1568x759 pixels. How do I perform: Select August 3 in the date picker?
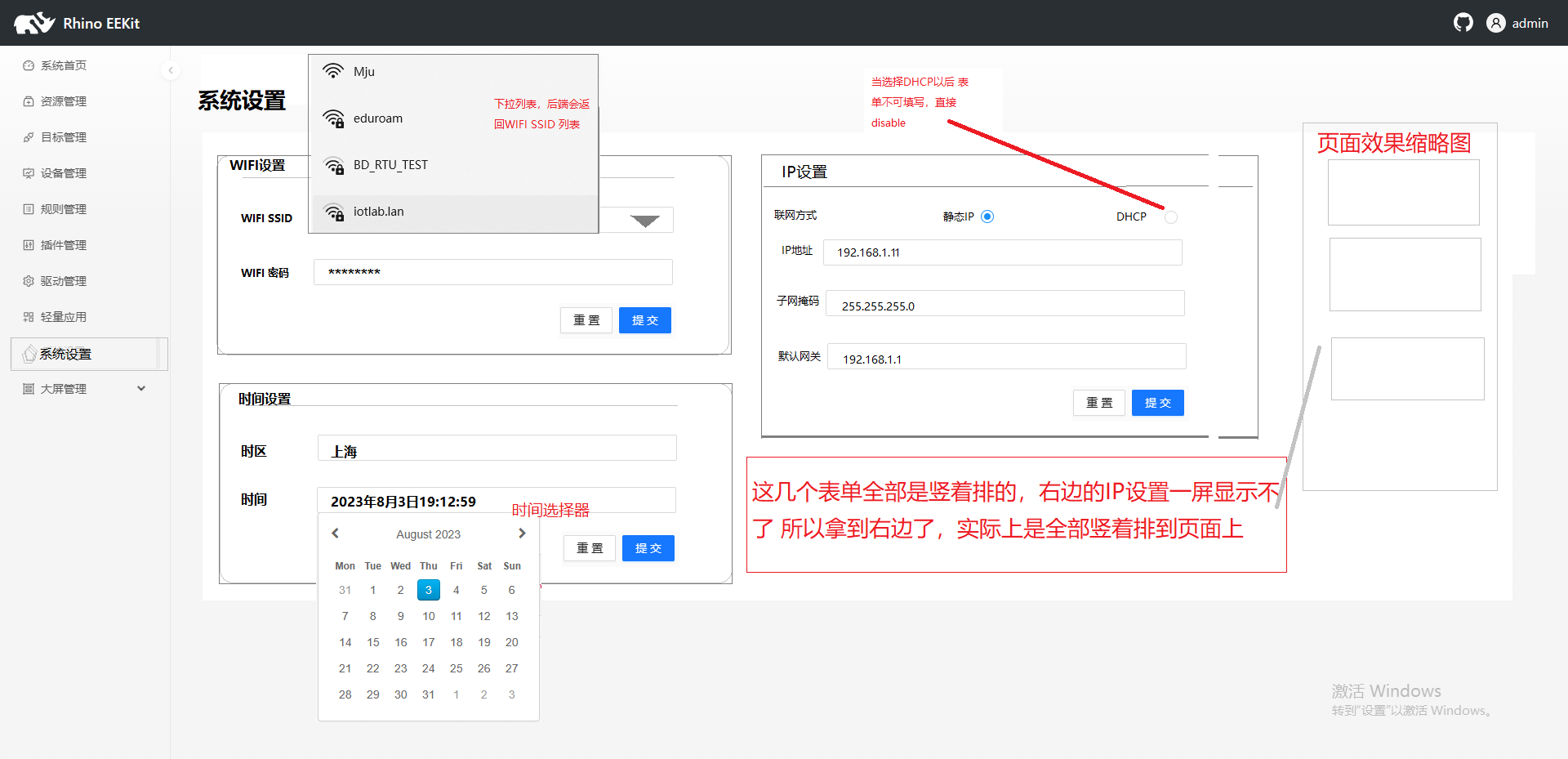coord(428,589)
